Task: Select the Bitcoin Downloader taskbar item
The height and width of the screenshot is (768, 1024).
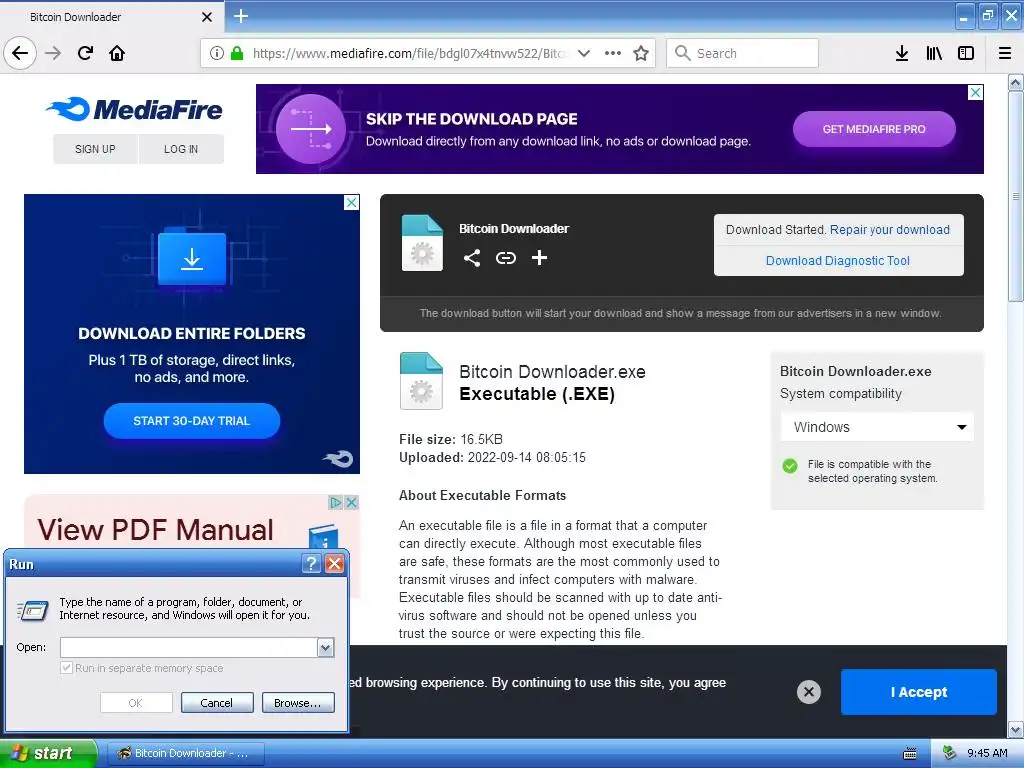Action: 185,753
